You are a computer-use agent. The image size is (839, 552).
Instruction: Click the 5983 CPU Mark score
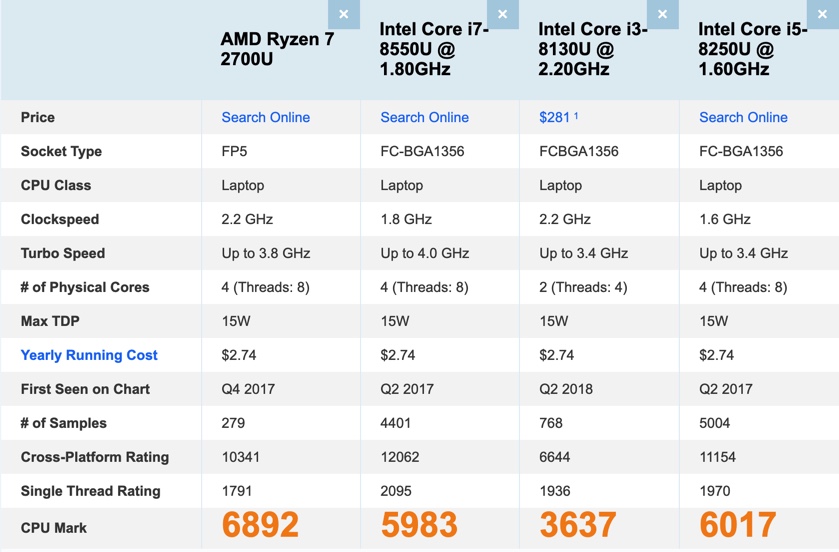point(419,526)
